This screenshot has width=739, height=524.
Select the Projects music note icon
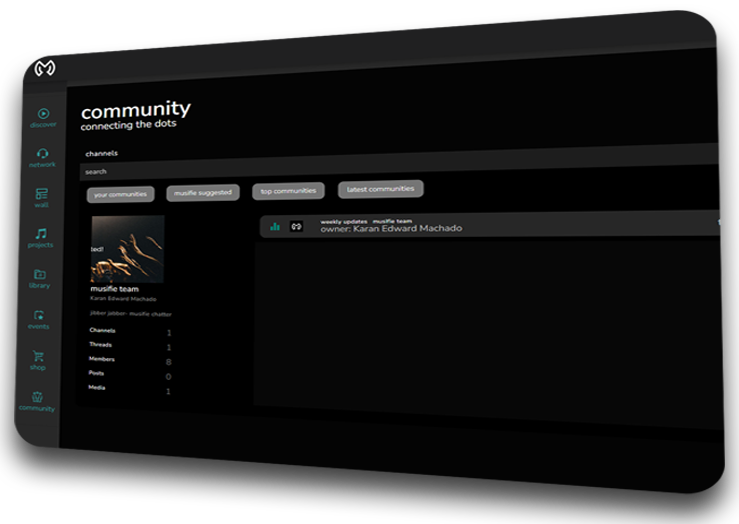pos(41,235)
